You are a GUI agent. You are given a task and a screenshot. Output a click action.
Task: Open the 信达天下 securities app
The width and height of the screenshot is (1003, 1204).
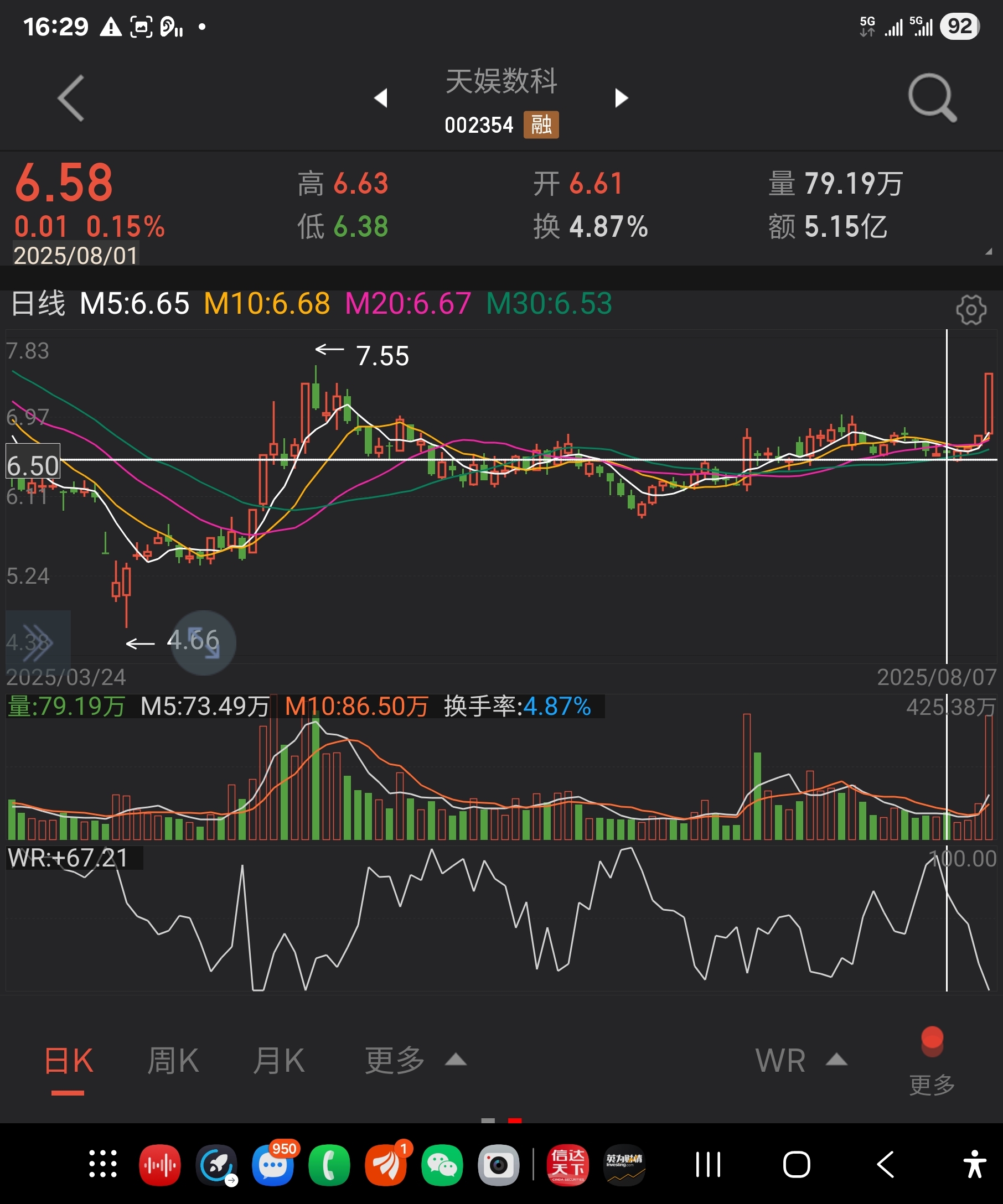coord(568,1165)
